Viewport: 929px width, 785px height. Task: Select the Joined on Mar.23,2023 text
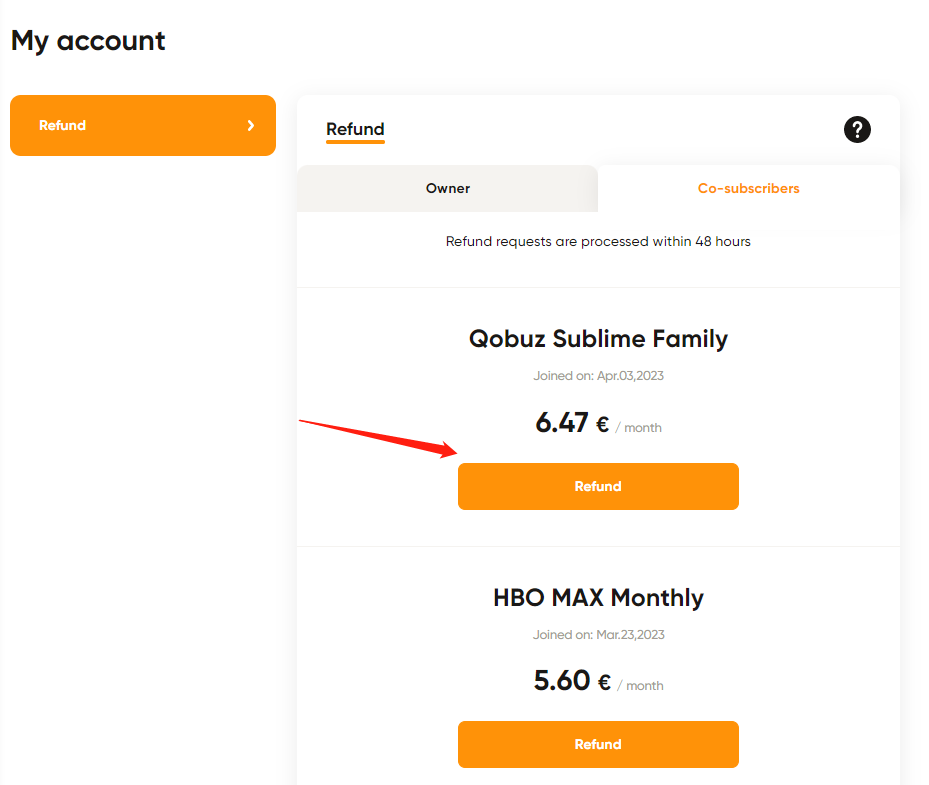[598, 635]
